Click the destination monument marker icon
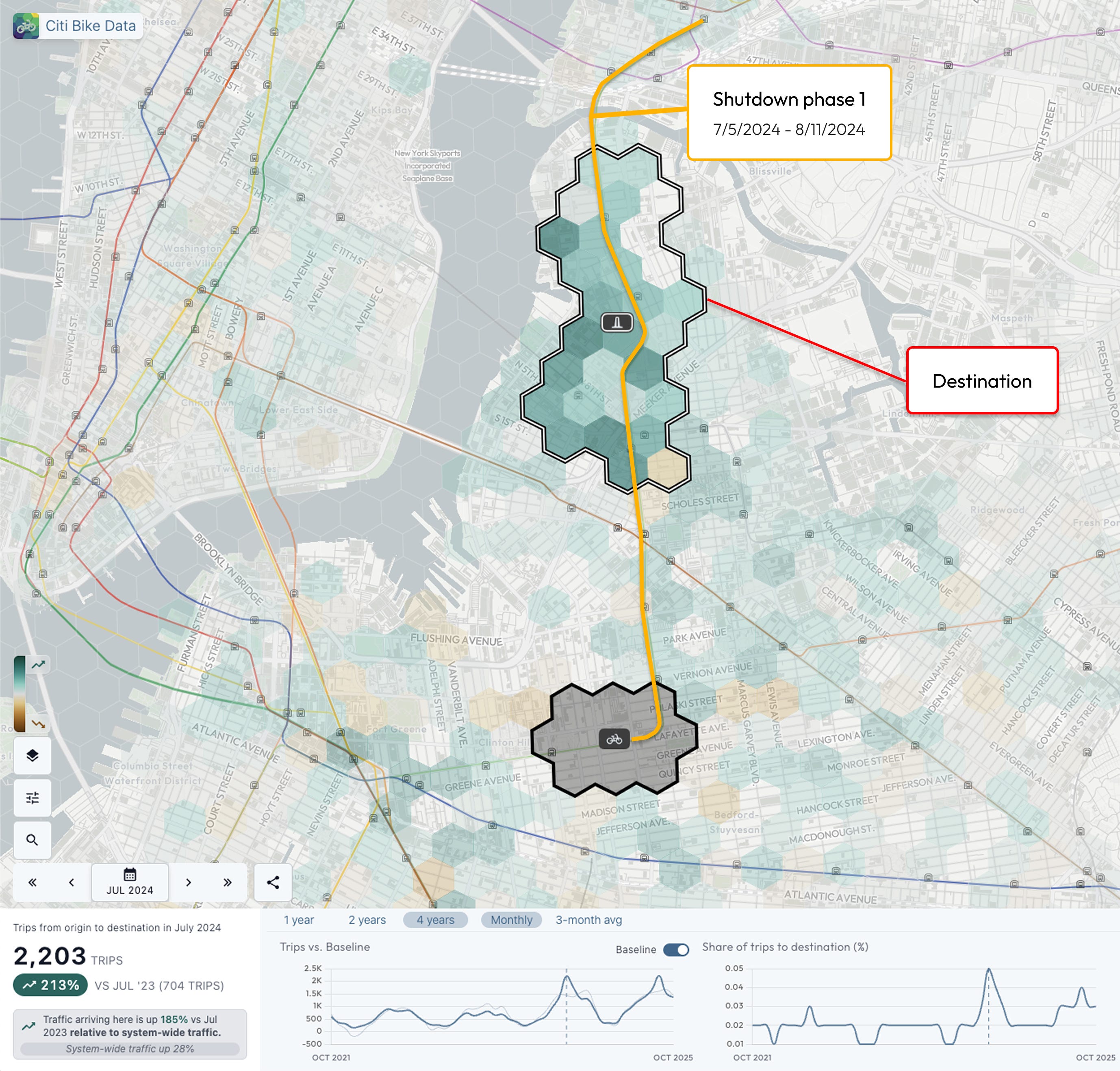The image size is (1120, 1071). click(x=617, y=323)
